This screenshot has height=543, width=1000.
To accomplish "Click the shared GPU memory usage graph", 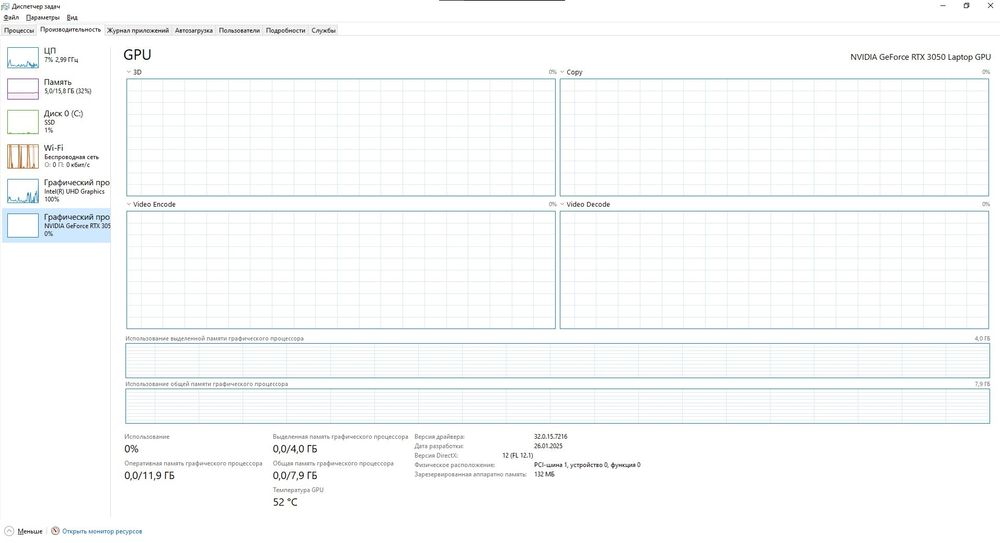I will 557,406.
